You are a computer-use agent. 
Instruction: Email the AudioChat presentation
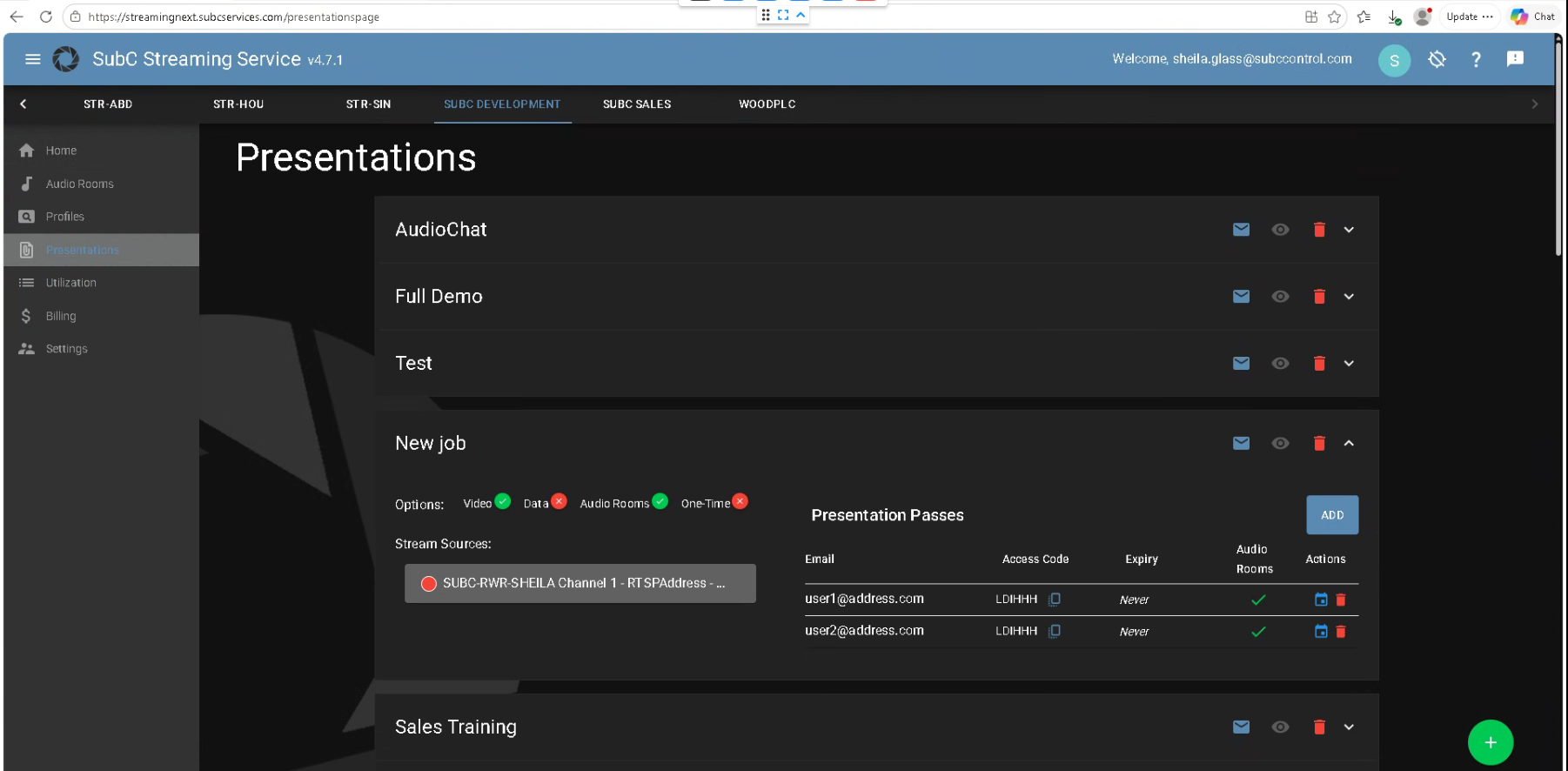point(1241,230)
